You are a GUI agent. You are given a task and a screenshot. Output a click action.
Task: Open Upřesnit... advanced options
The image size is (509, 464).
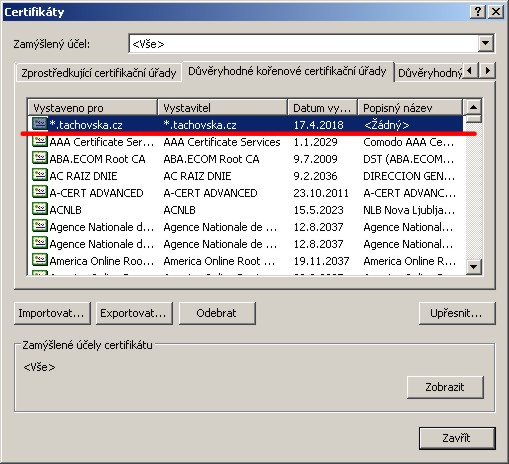[x=457, y=313]
